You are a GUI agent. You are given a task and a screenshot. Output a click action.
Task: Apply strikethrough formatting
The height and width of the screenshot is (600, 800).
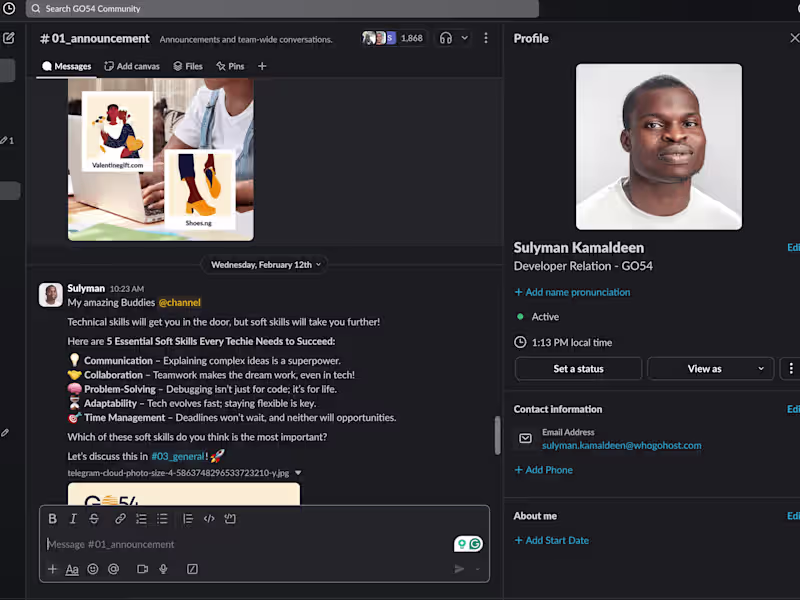pyautogui.click(x=94, y=519)
